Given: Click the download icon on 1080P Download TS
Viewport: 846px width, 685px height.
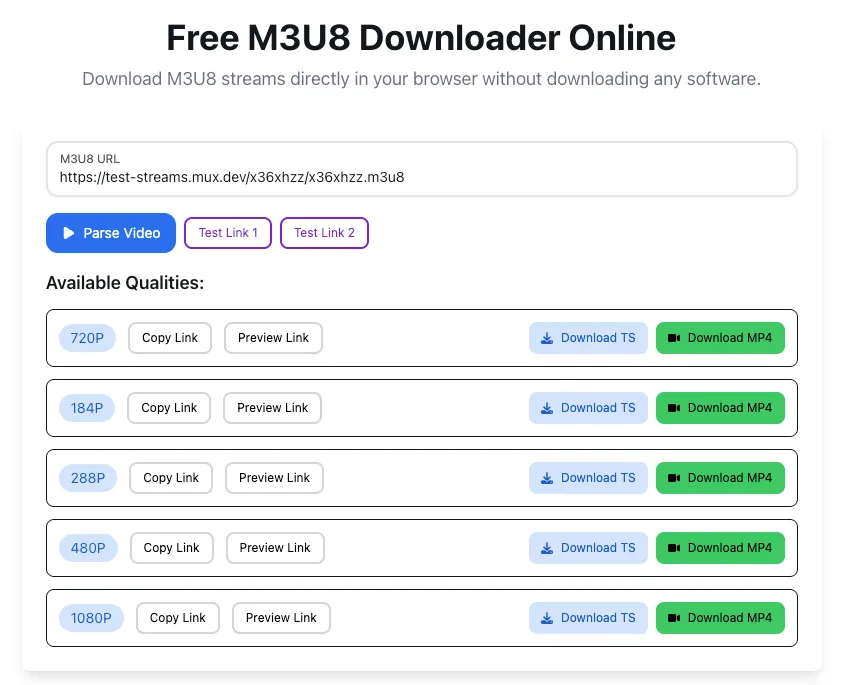Looking at the screenshot, I should [x=546, y=618].
